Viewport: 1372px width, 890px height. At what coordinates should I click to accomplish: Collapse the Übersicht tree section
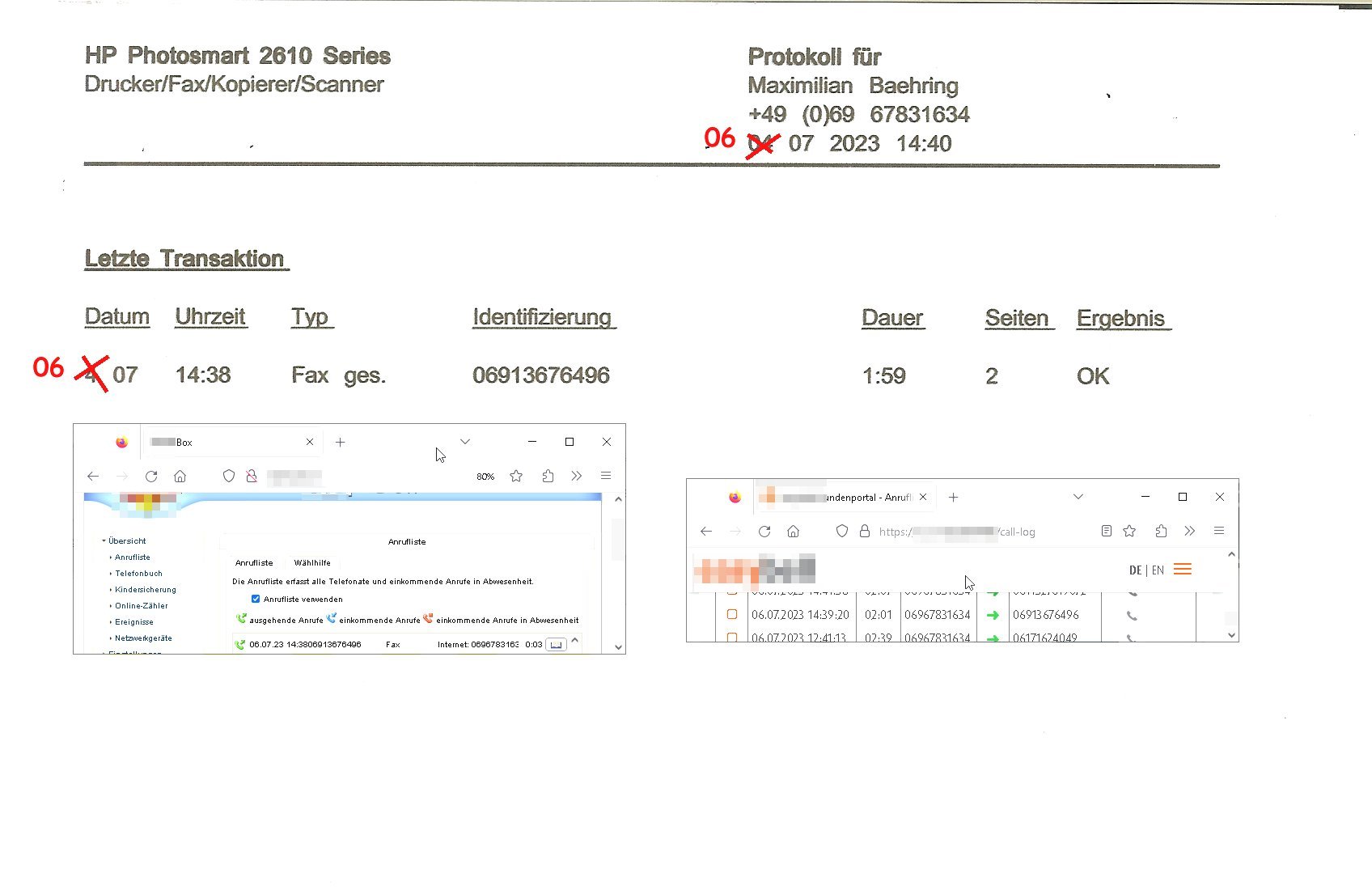point(104,540)
